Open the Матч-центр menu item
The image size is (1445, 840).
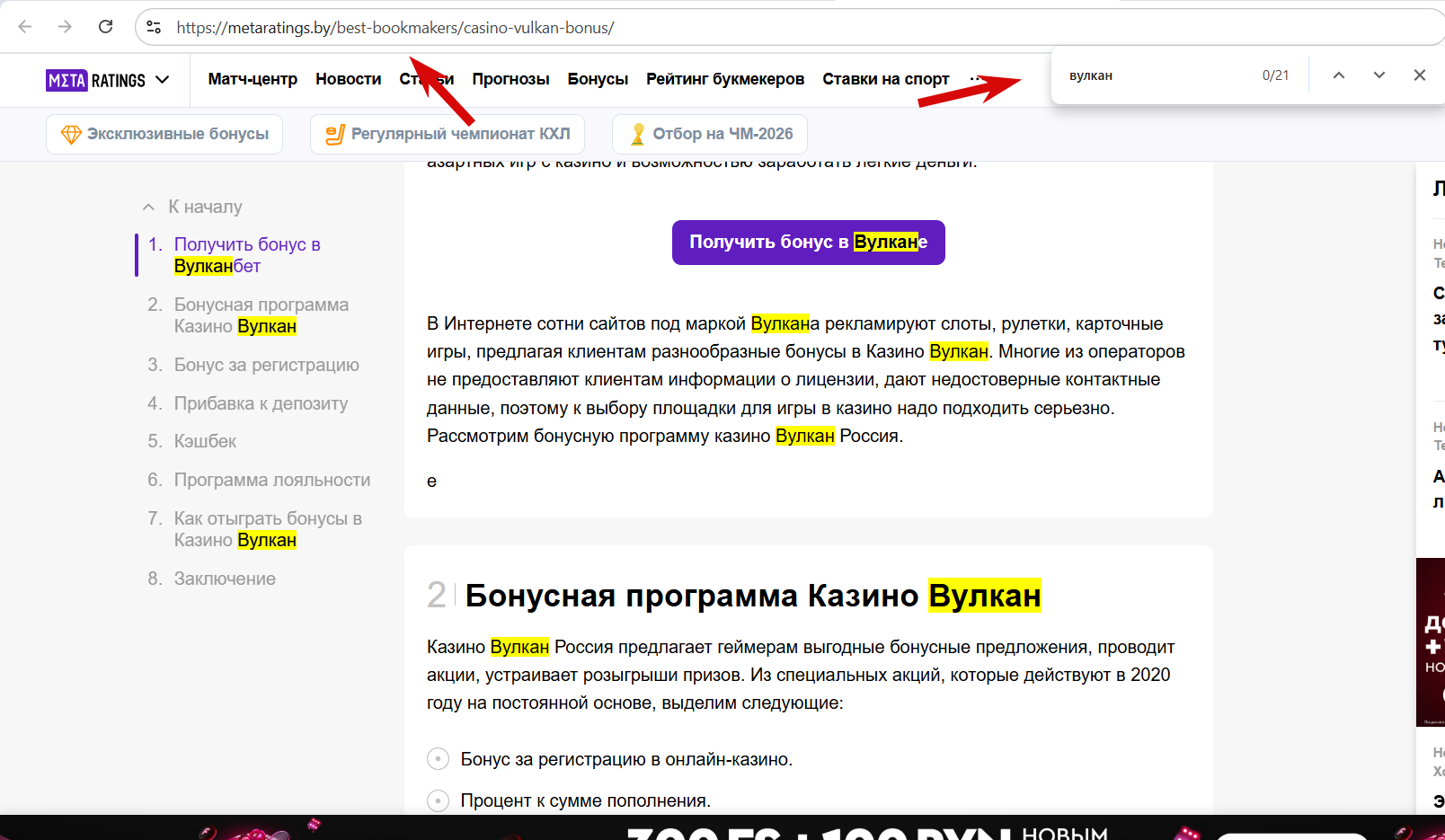(253, 79)
